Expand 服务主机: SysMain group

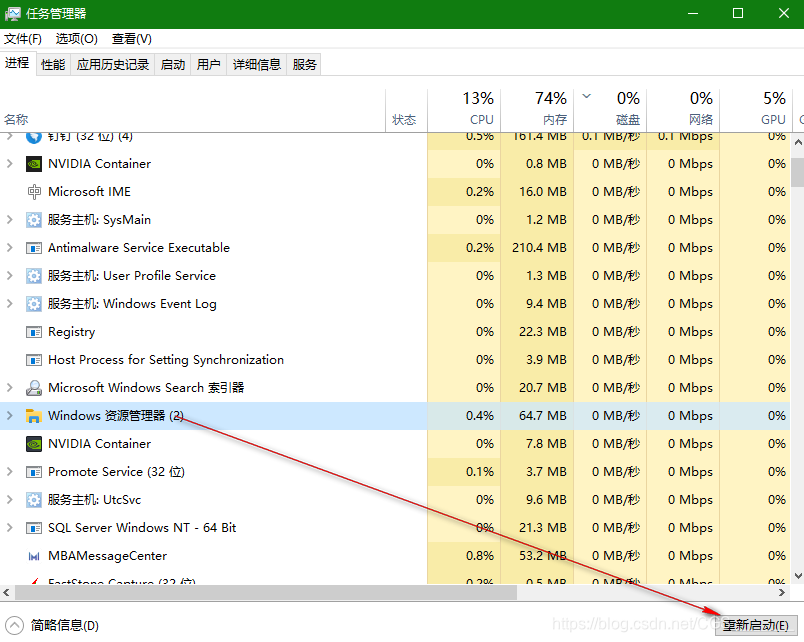[9, 219]
